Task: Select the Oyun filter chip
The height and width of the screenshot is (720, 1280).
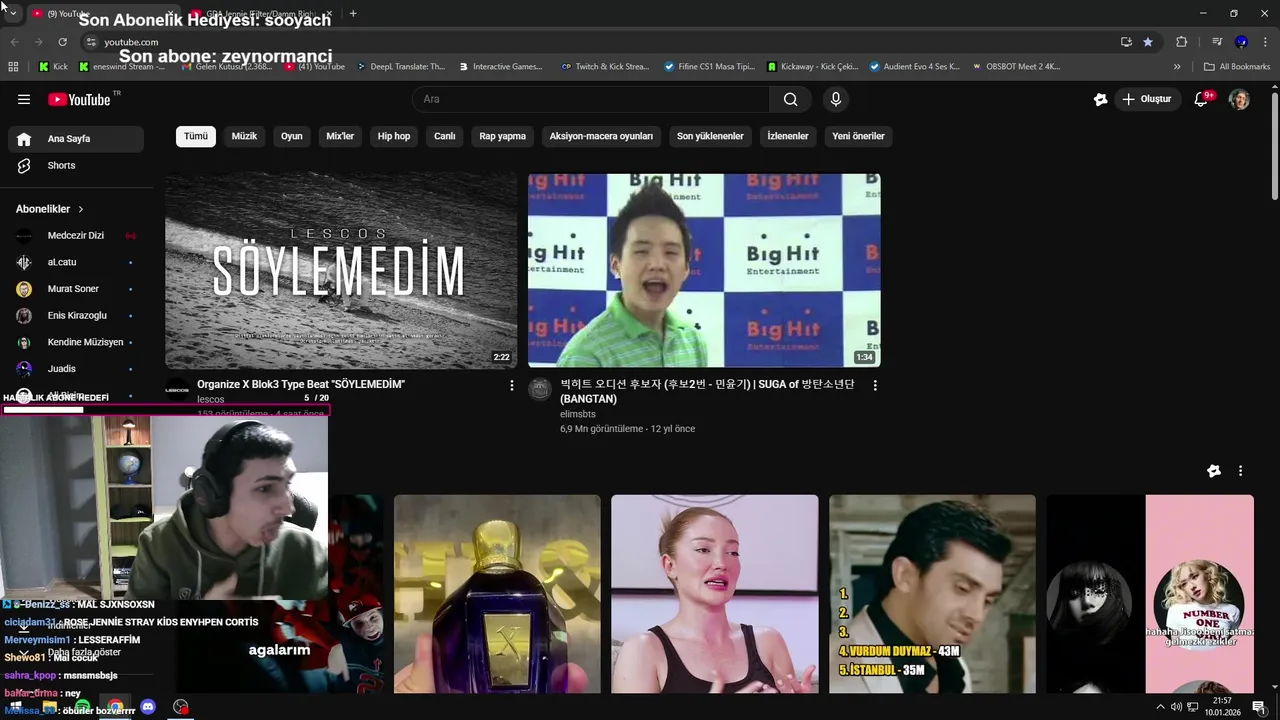Action: point(292,136)
